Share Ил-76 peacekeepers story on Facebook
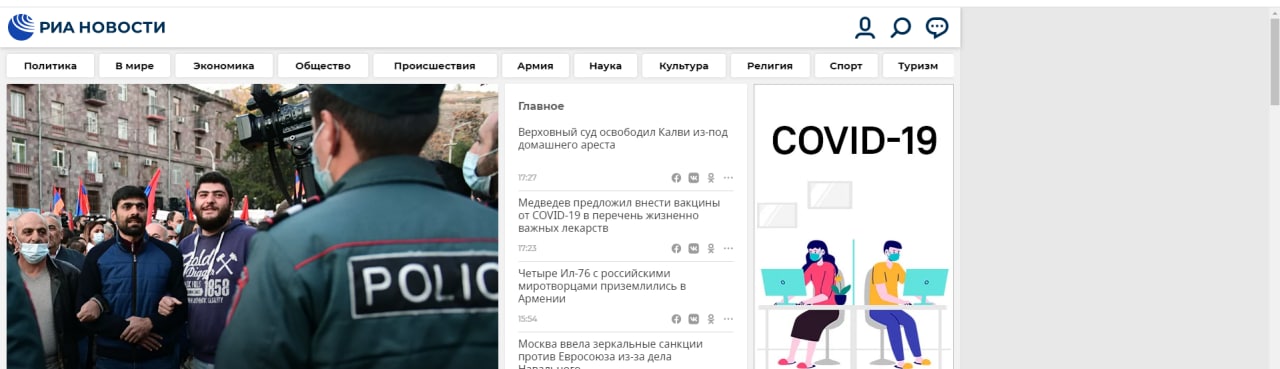The image size is (1280, 369). [676, 319]
